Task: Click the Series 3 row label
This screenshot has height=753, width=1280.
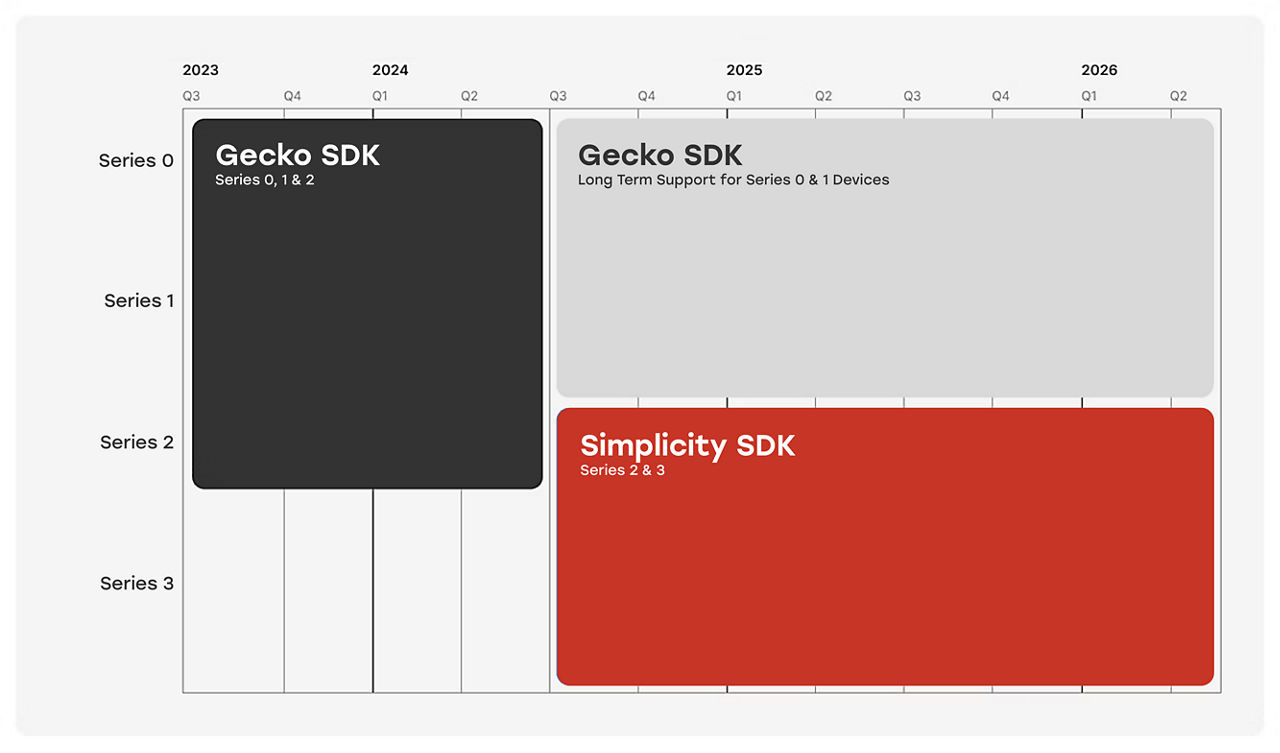Action: (x=137, y=583)
